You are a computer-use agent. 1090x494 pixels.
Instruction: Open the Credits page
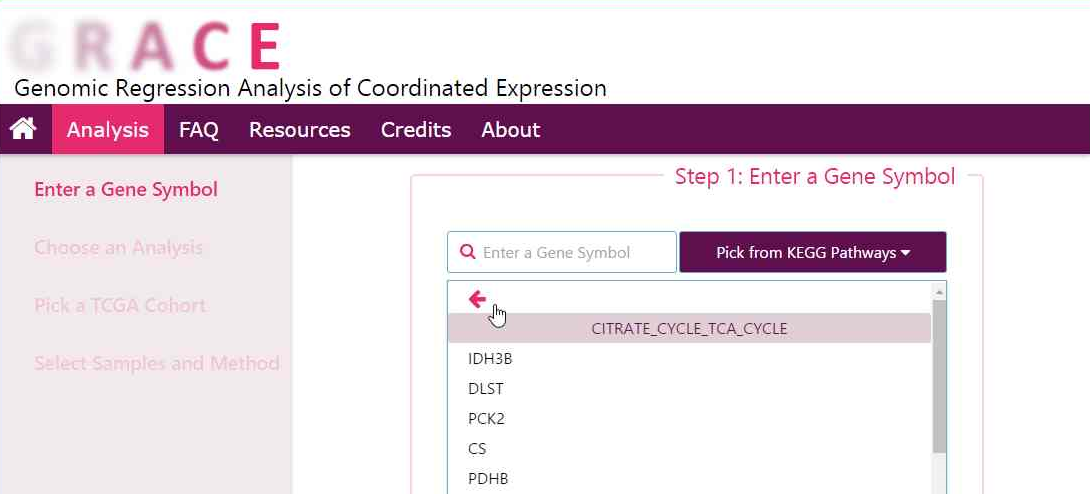pyautogui.click(x=416, y=129)
